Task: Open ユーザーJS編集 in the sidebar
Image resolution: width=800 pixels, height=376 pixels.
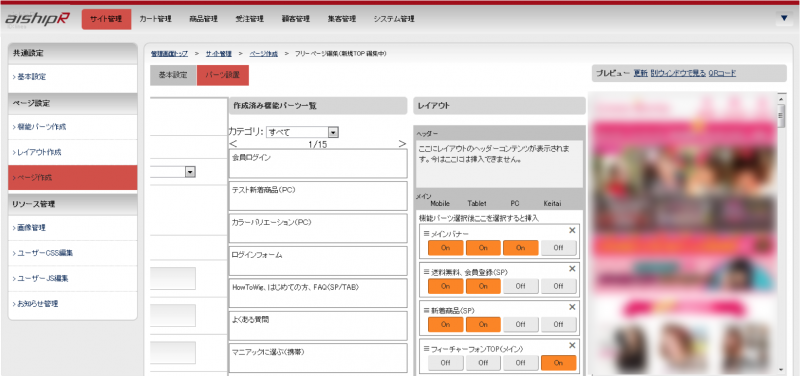Action: tap(73, 279)
